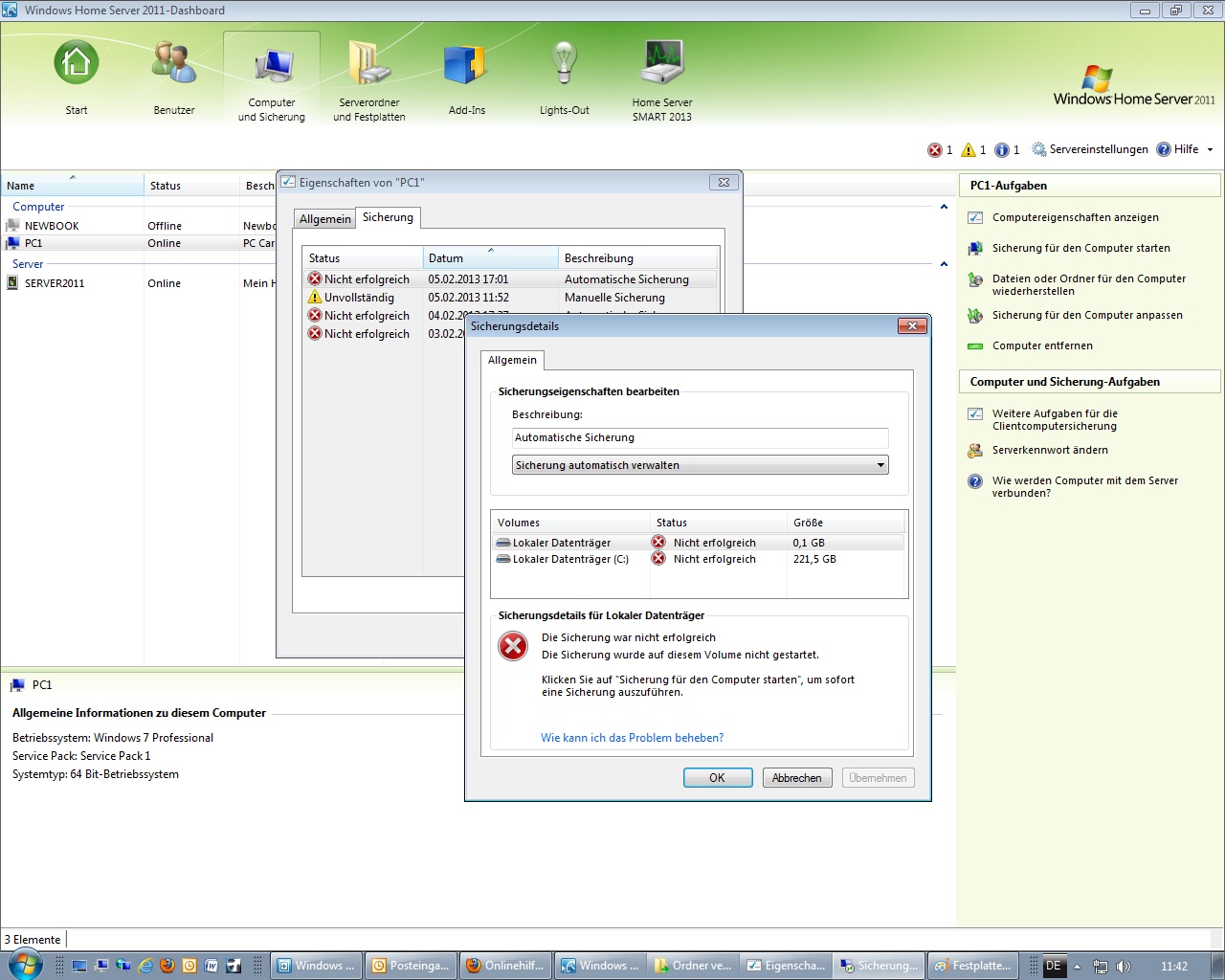
Task: Click the help icon beside 'Wie werden Computer'
Action: (975, 481)
